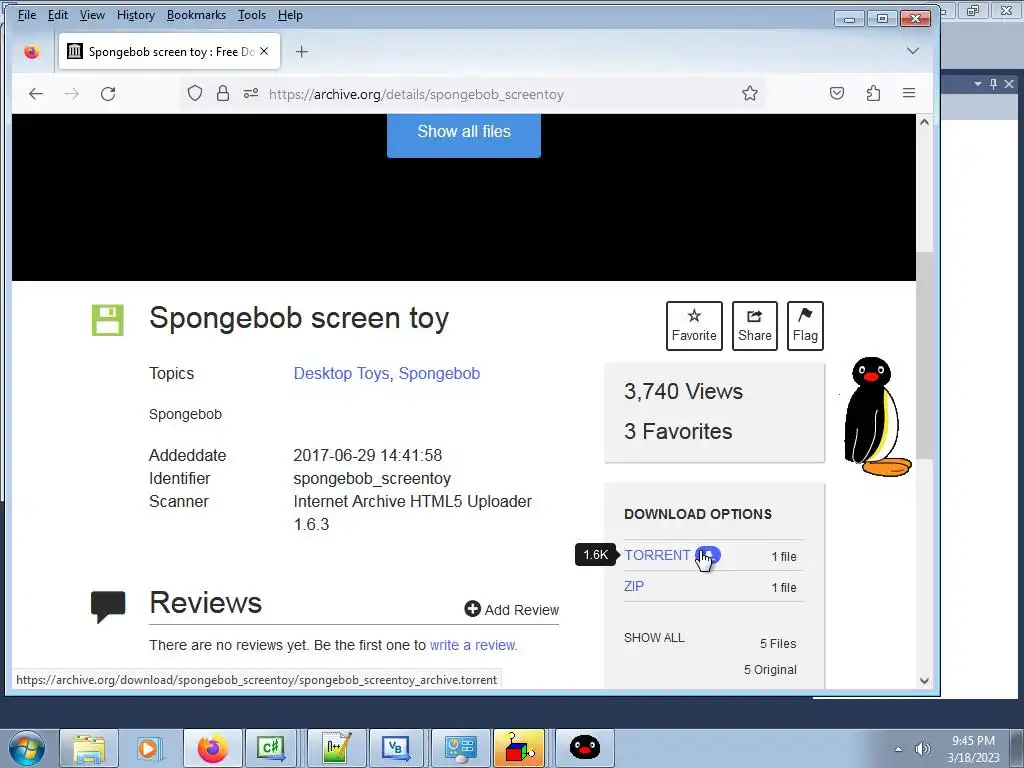Select the identifier value spongebob_screentoy
This screenshot has height=768, width=1024.
tap(372, 479)
